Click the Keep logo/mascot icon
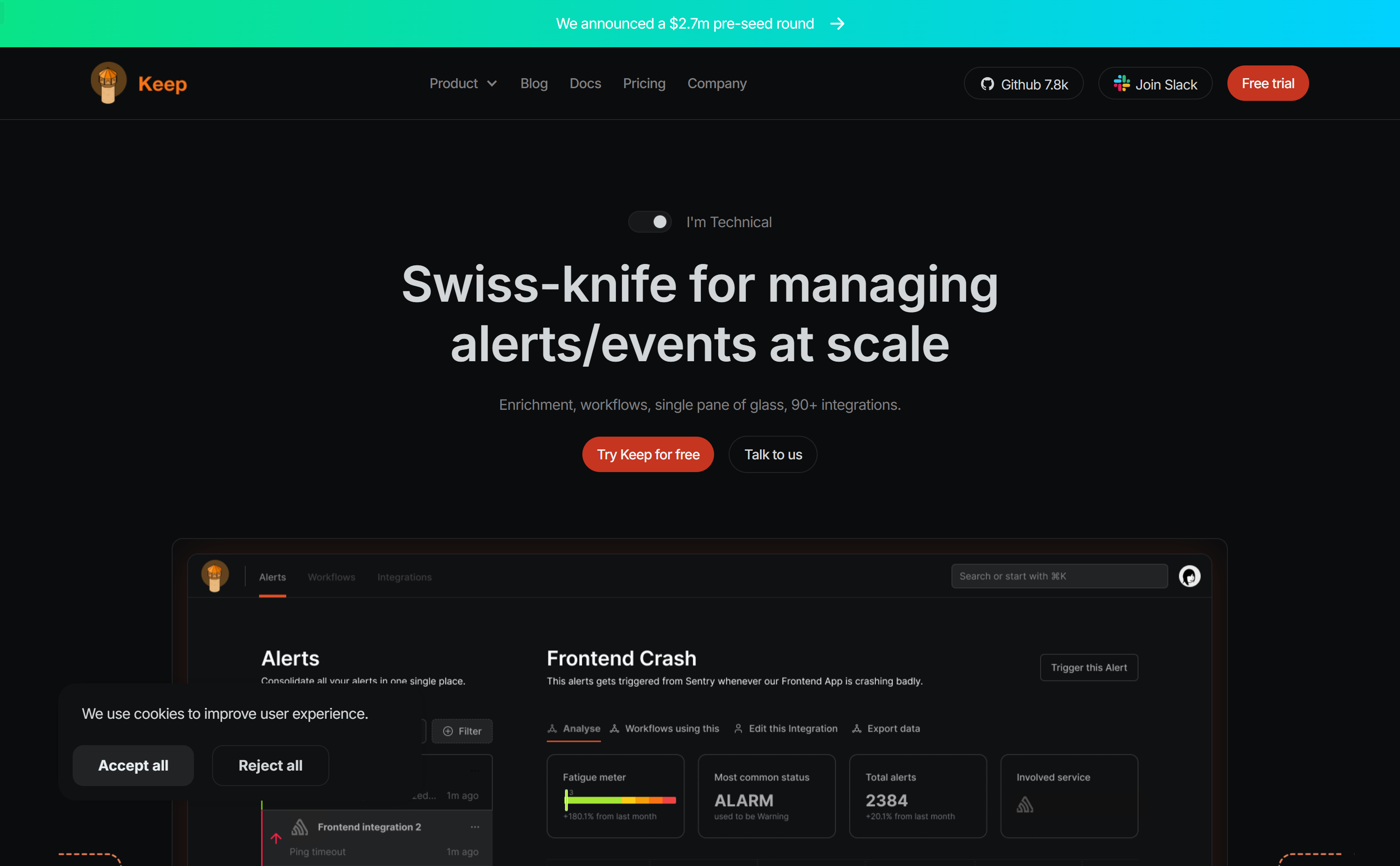This screenshot has width=1400, height=866. (x=109, y=83)
